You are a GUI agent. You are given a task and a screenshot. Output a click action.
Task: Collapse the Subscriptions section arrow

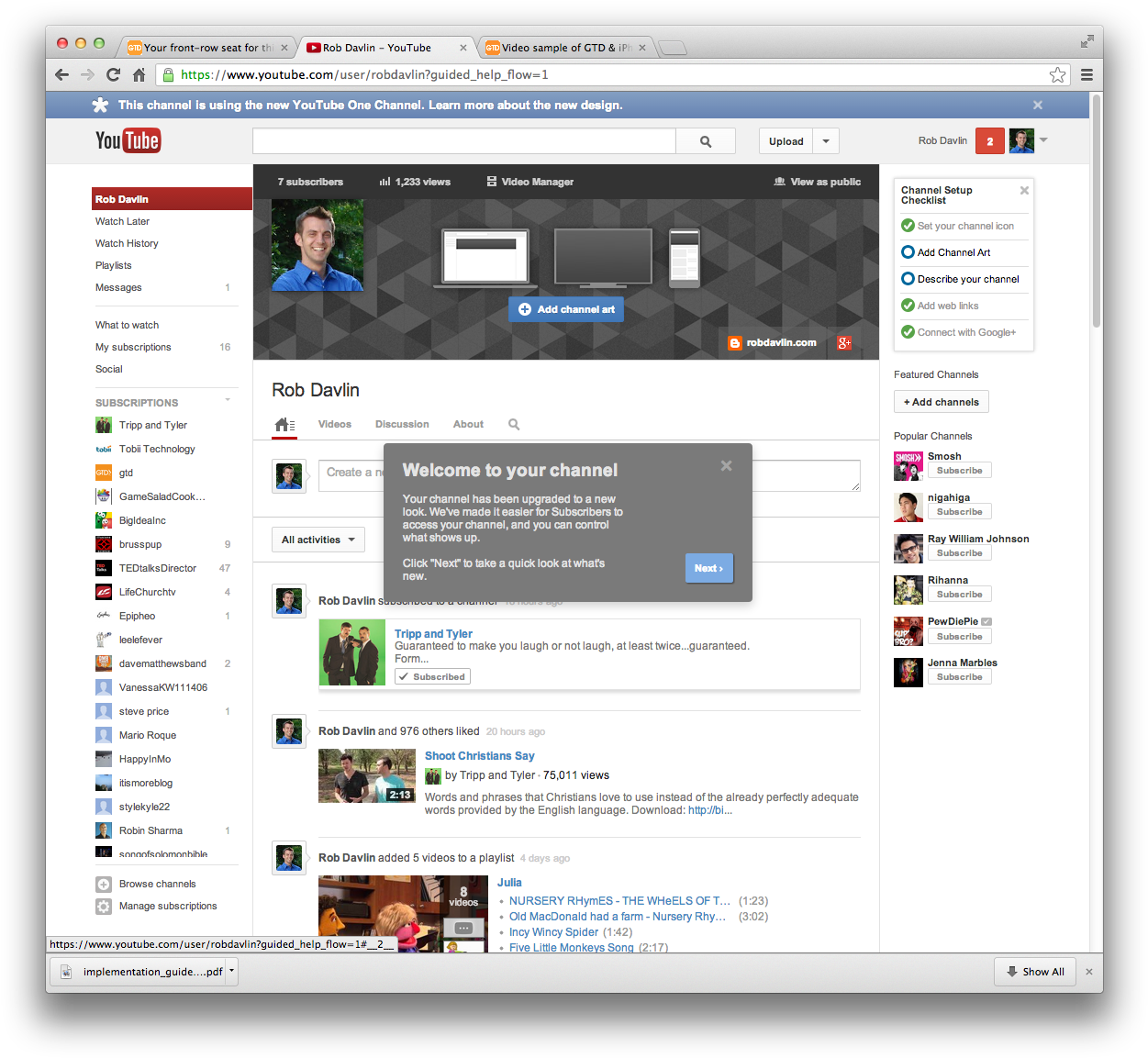tap(228, 401)
